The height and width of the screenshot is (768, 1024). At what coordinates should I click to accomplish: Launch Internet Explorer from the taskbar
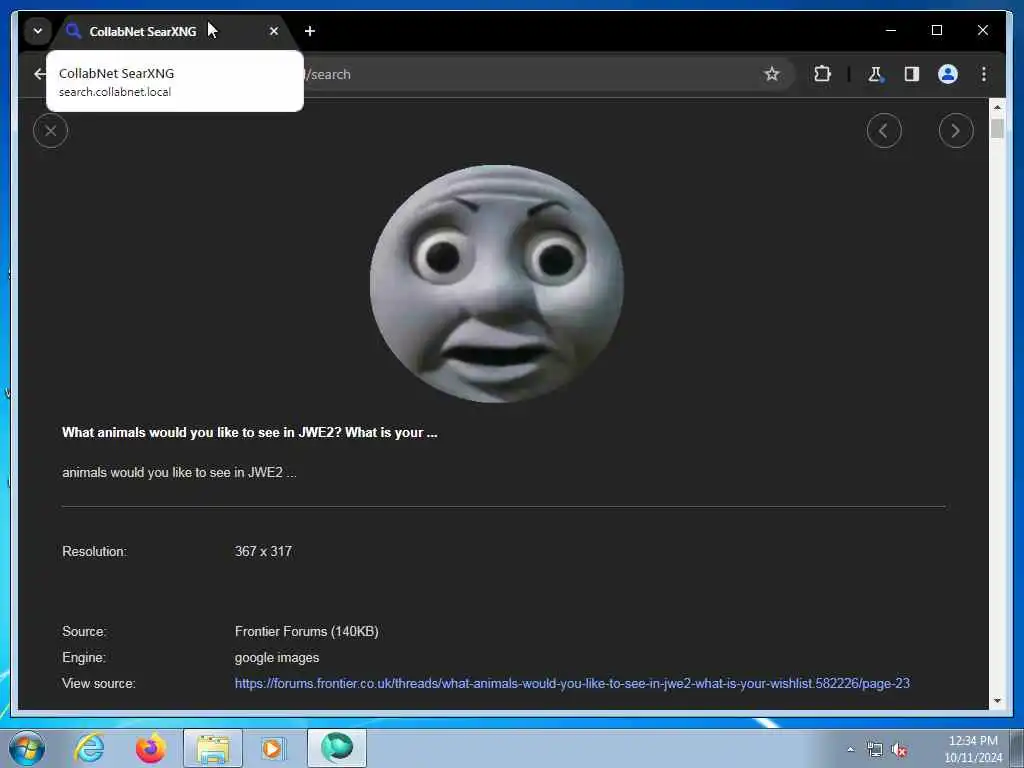(89, 748)
